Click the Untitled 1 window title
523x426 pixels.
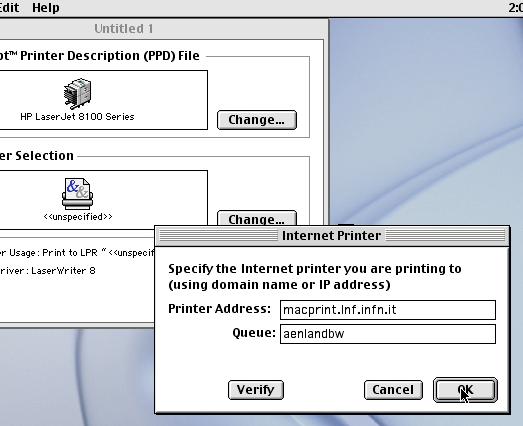click(x=124, y=29)
